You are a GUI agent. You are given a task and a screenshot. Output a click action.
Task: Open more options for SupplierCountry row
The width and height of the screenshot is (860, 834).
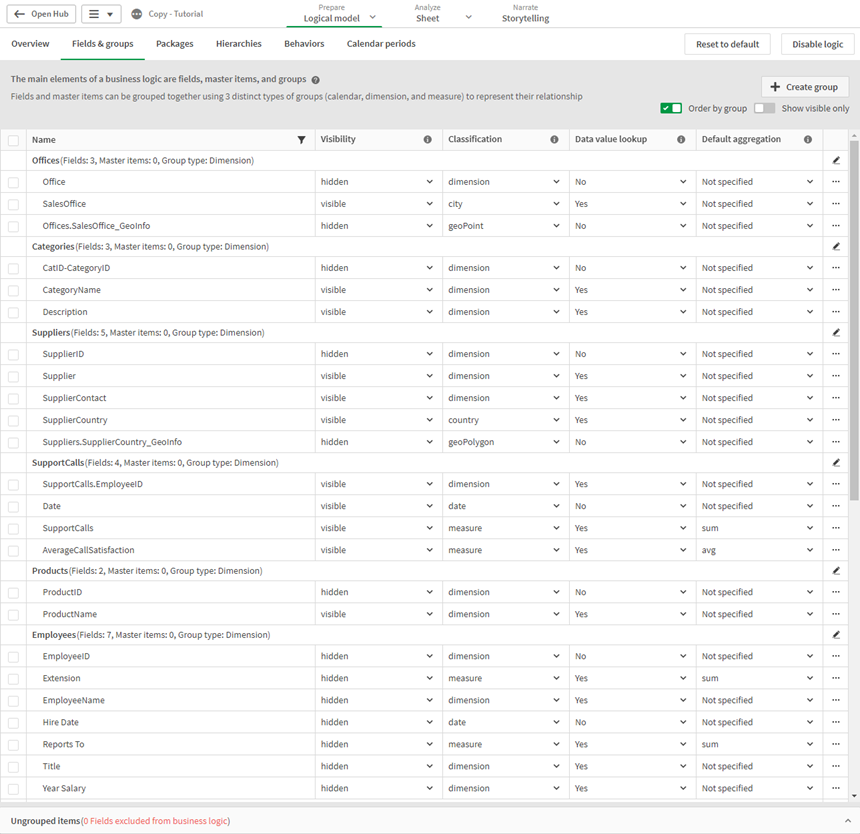[x=836, y=419]
